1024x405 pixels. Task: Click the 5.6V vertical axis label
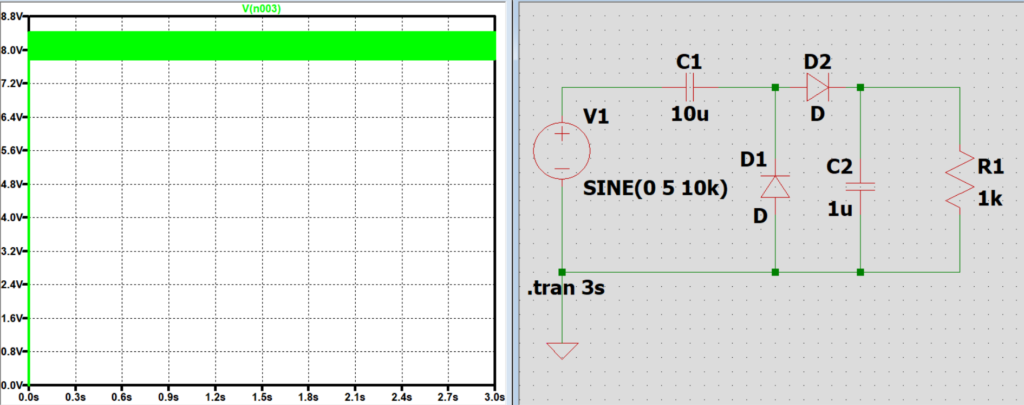click(x=12, y=150)
